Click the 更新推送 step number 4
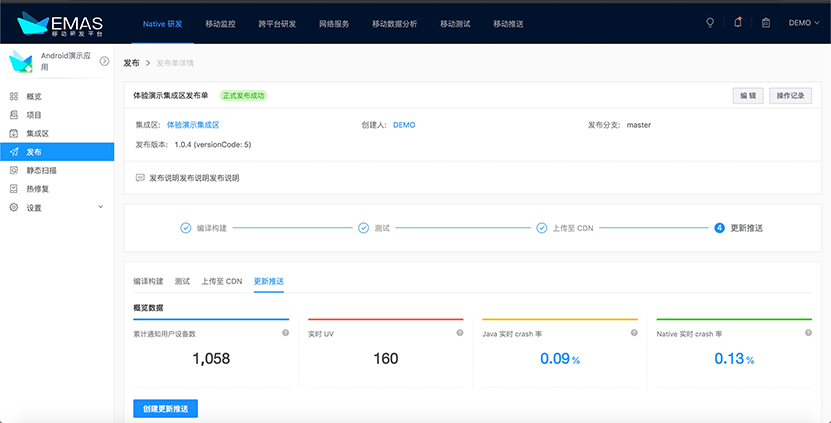The image size is (831, 423). click(720, 228)
